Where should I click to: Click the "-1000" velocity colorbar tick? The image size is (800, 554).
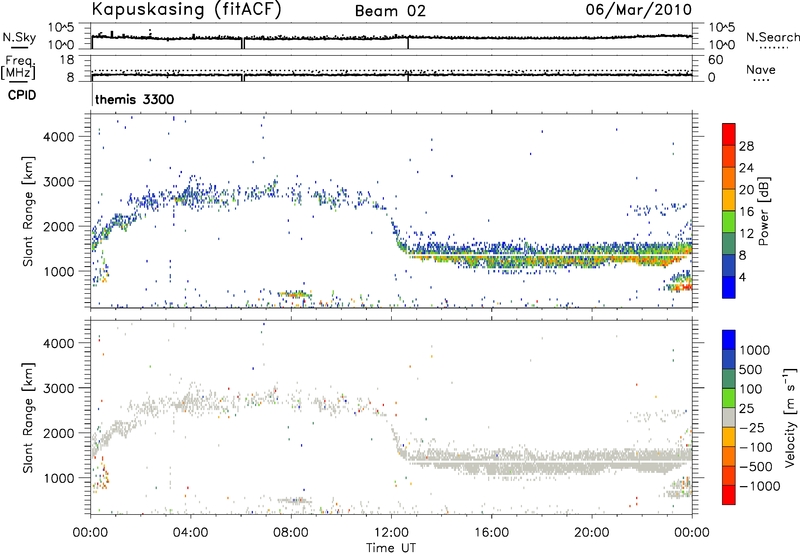(759, 486)
